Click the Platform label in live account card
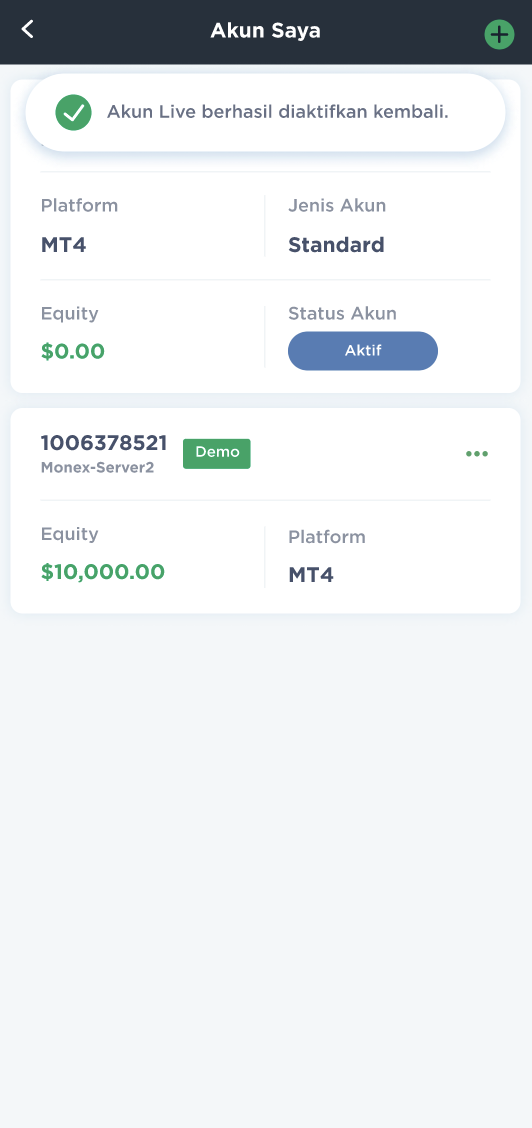The image size is (532, 1128). pyautogui.click(x=79, y=206)
